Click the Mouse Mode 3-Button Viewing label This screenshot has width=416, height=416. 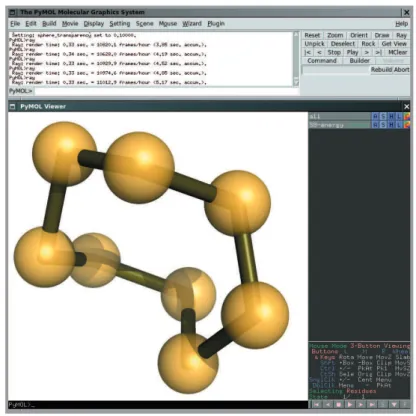click(x=359, y=346)
